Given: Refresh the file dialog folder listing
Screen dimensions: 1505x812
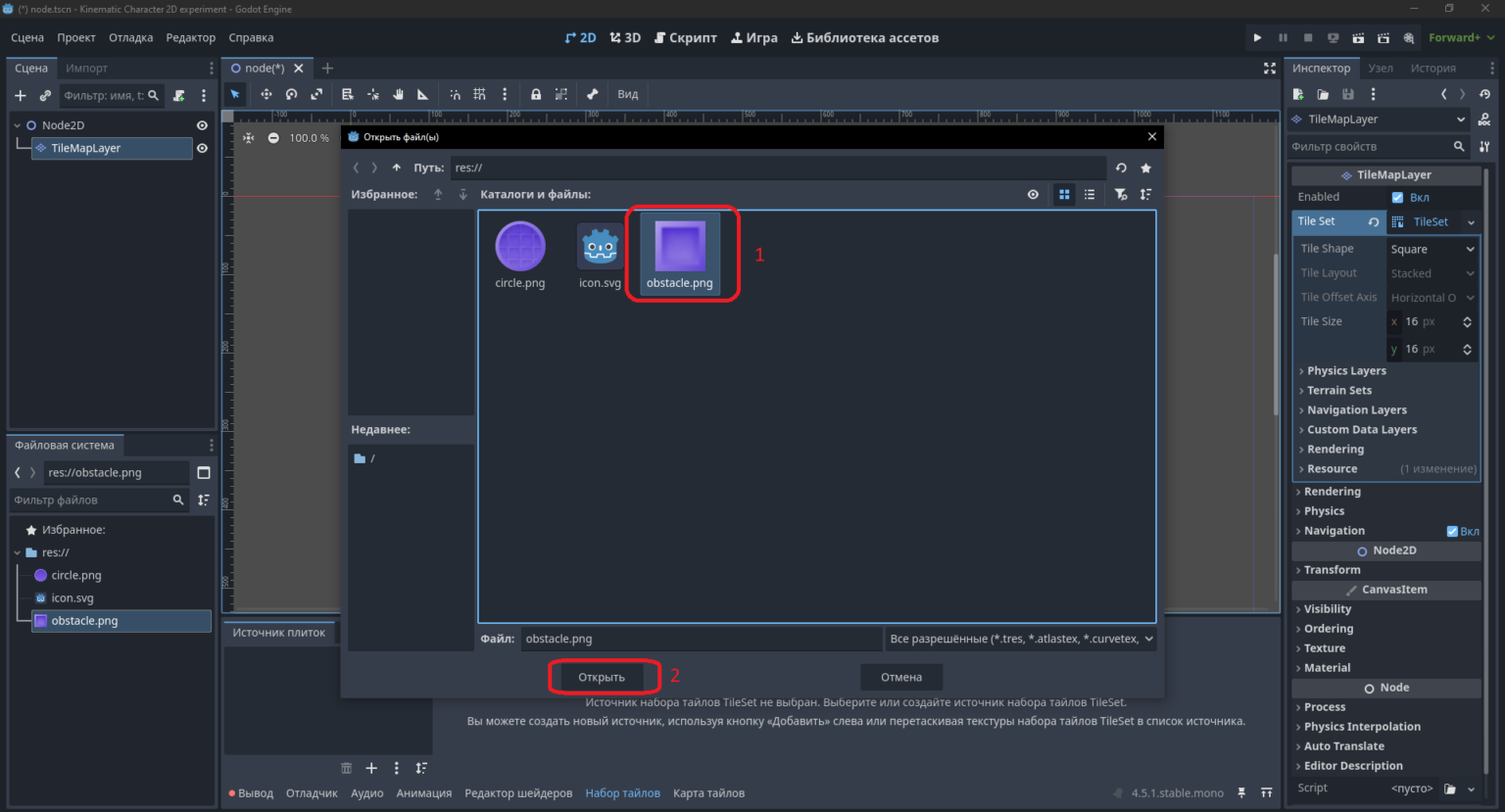Looking at the screenshot, I should [1121, 167].
